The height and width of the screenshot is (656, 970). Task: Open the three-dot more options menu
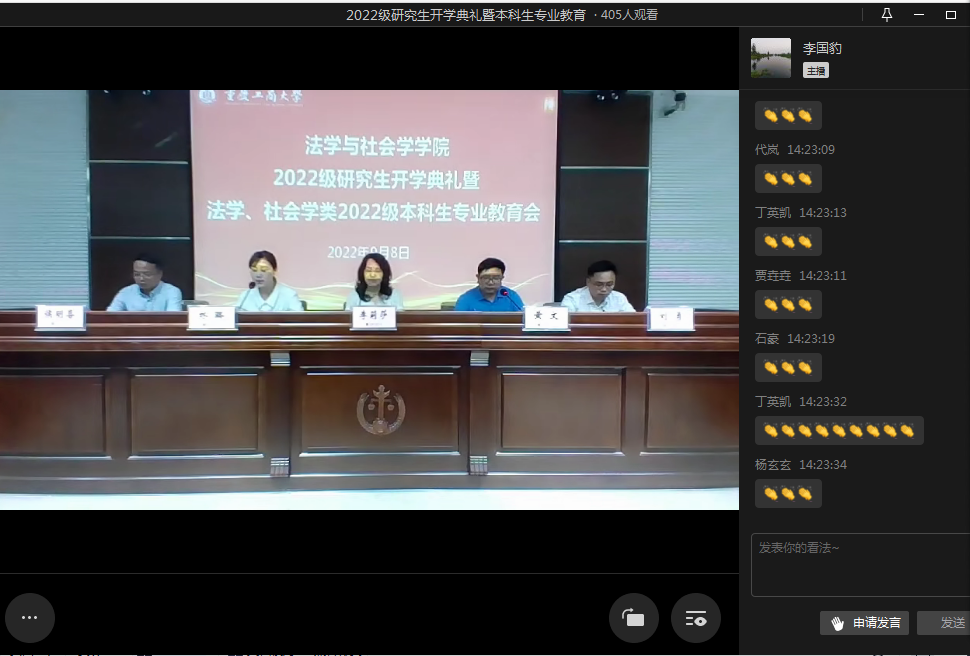30,618
